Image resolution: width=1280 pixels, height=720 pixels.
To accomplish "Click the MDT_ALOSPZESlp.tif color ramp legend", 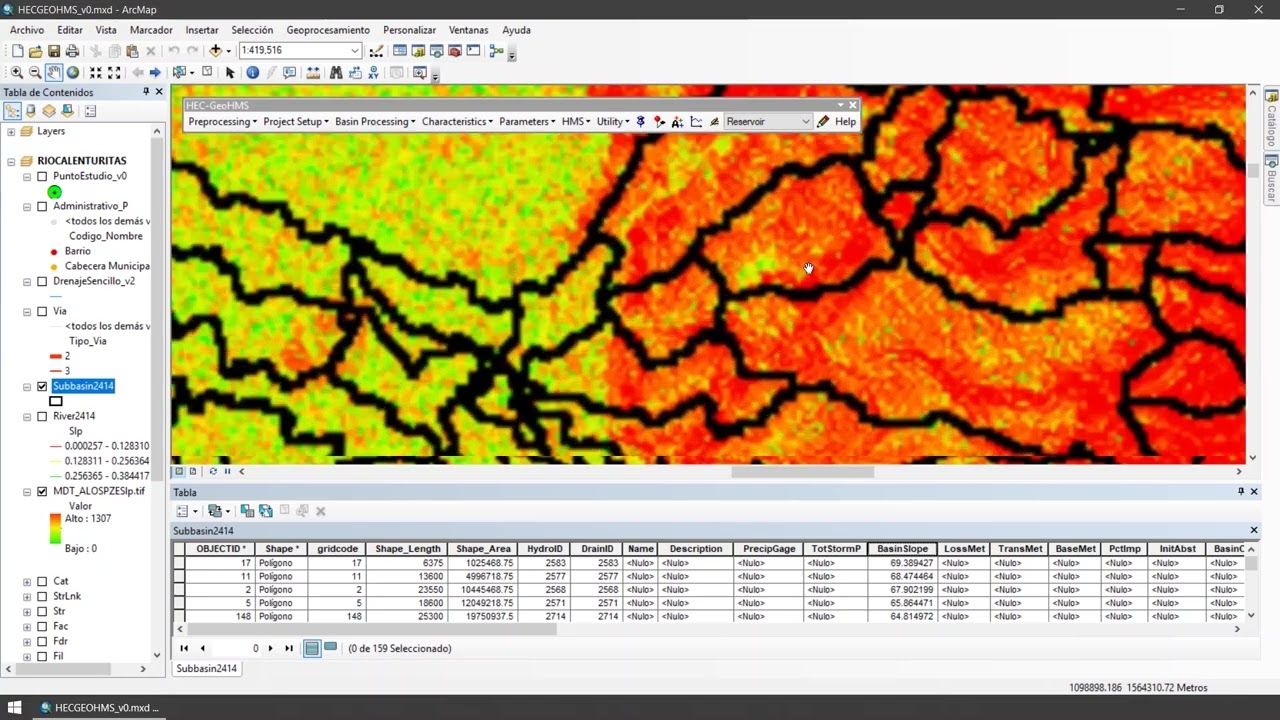I will point(55,528).
